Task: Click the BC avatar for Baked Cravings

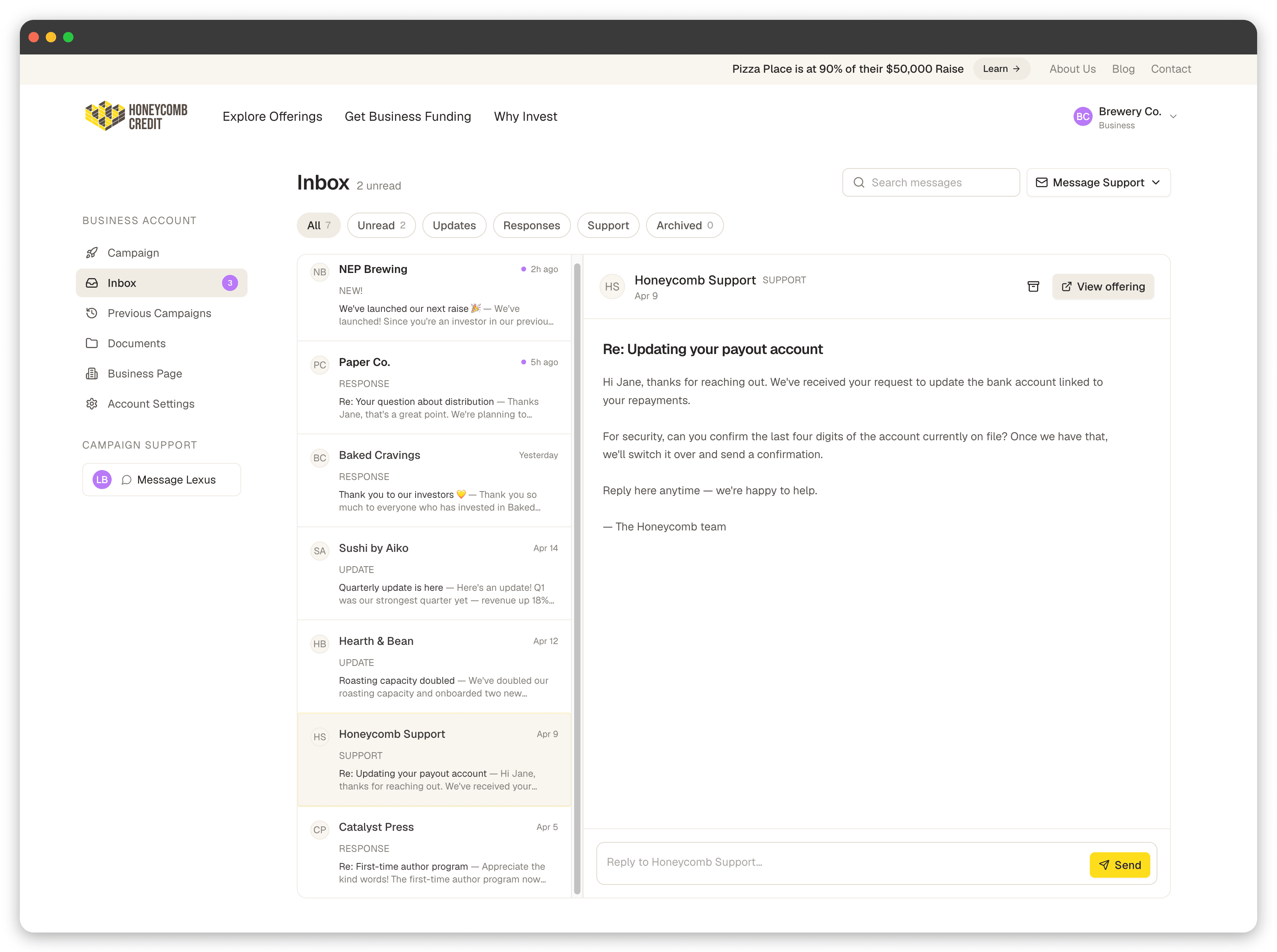Action: click(x=320, y=458)
